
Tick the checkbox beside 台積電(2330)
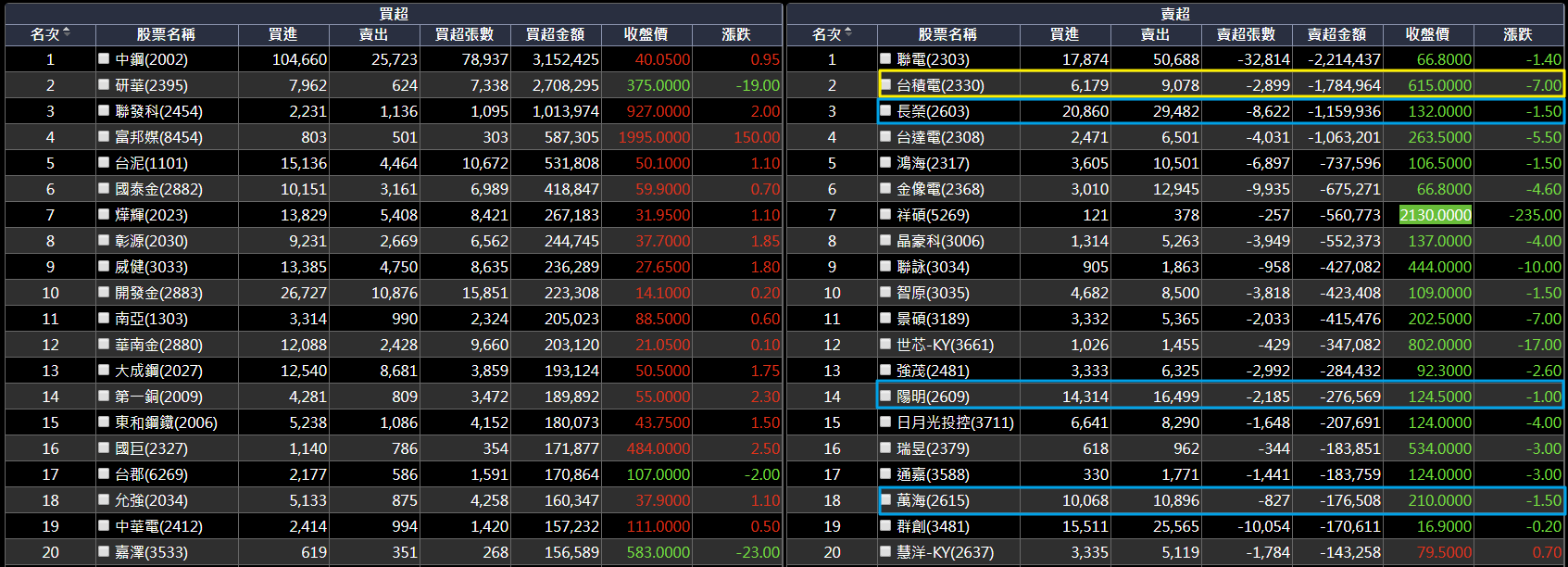point(885,84)
